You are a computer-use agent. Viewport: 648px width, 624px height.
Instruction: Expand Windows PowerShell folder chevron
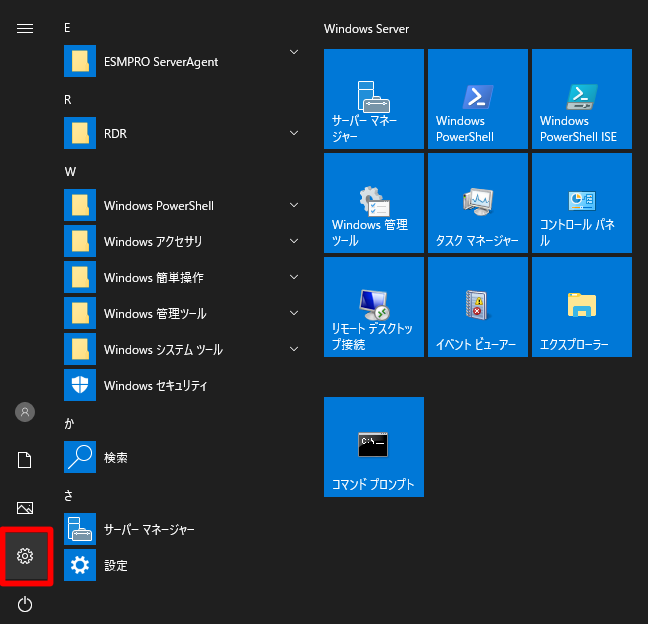click(294, 205)
